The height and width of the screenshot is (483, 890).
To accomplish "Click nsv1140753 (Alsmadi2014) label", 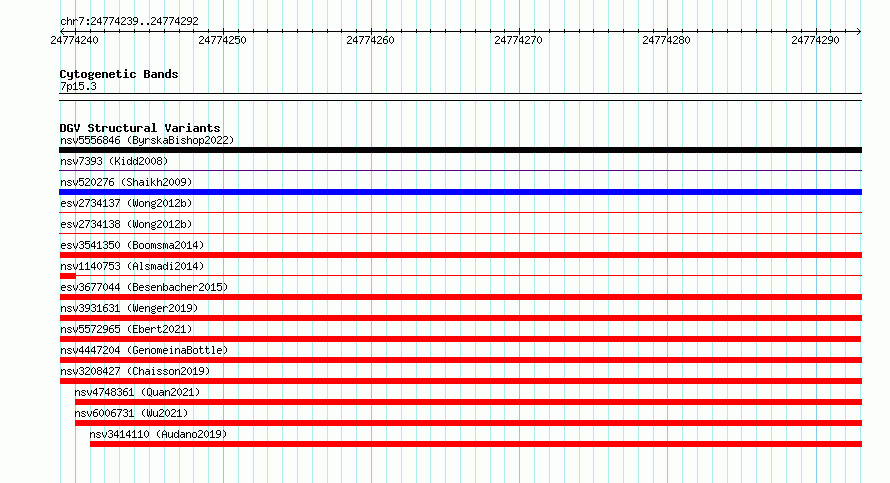I will (132, 266).
